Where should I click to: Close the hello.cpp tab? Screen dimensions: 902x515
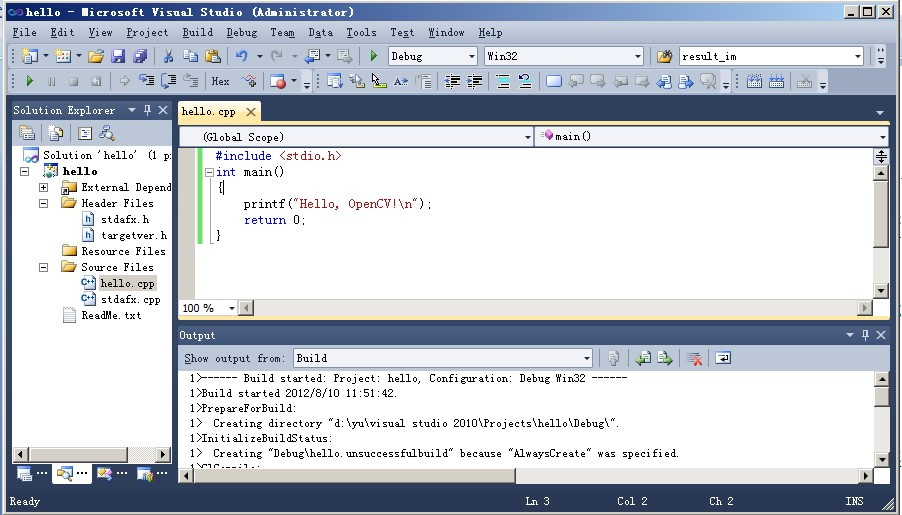pos(251,112)
